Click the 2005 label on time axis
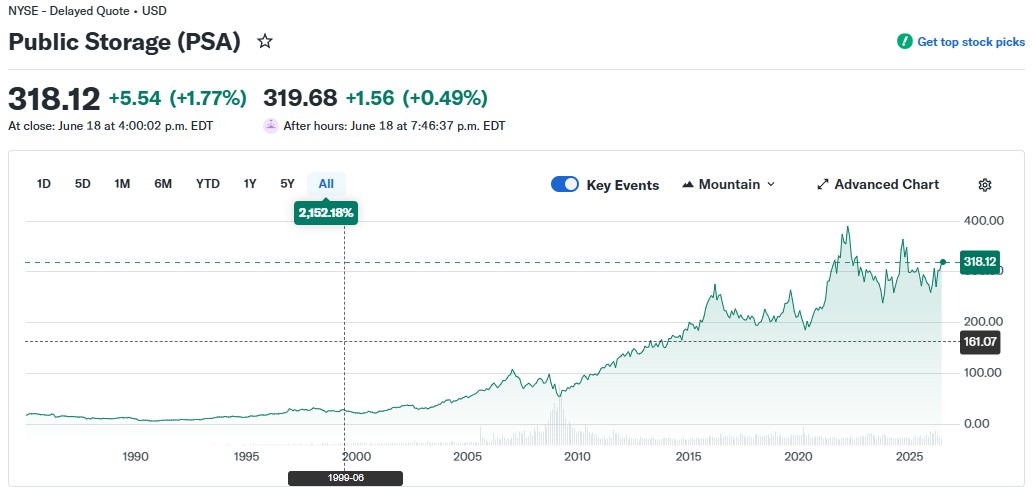The width and height of the screenshot is (1032, 487). click(467, 457)
